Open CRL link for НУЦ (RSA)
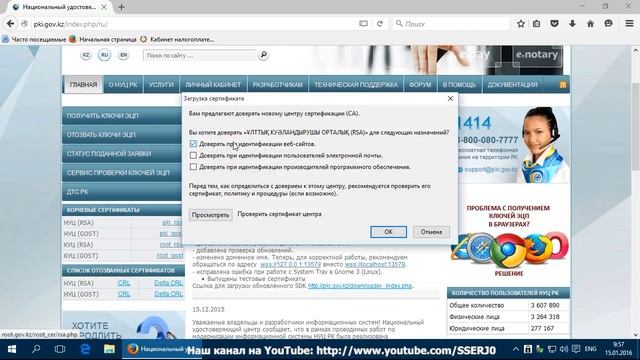 tap(124, 283)
